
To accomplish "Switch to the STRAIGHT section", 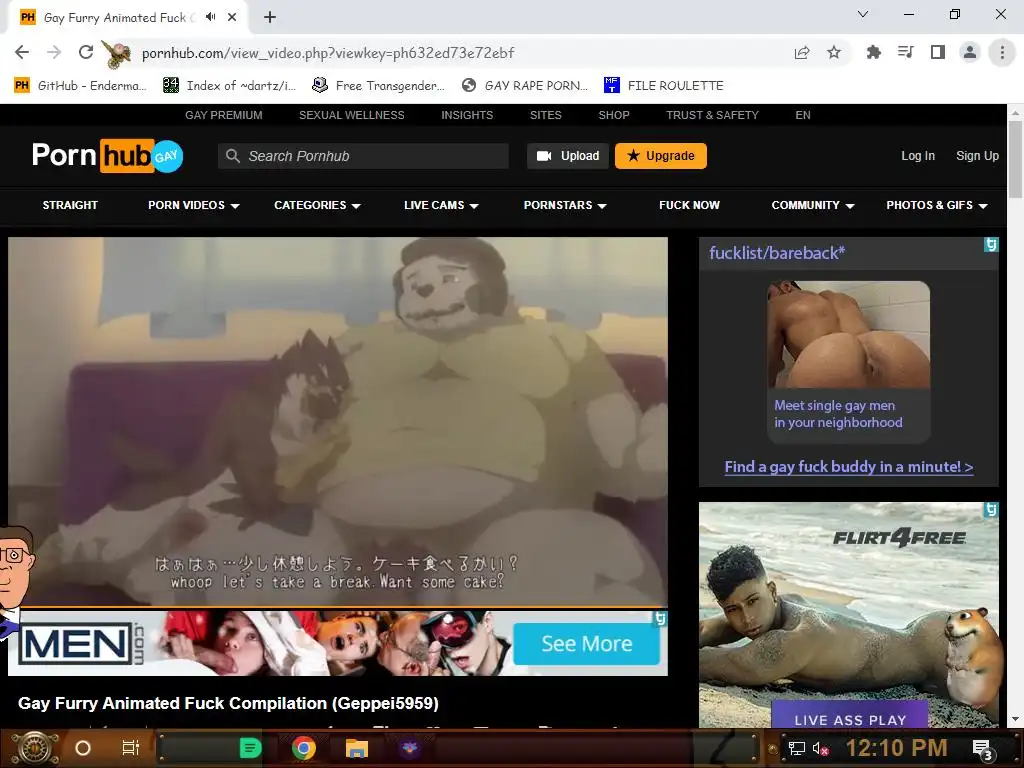I will (x=70, y=205).
